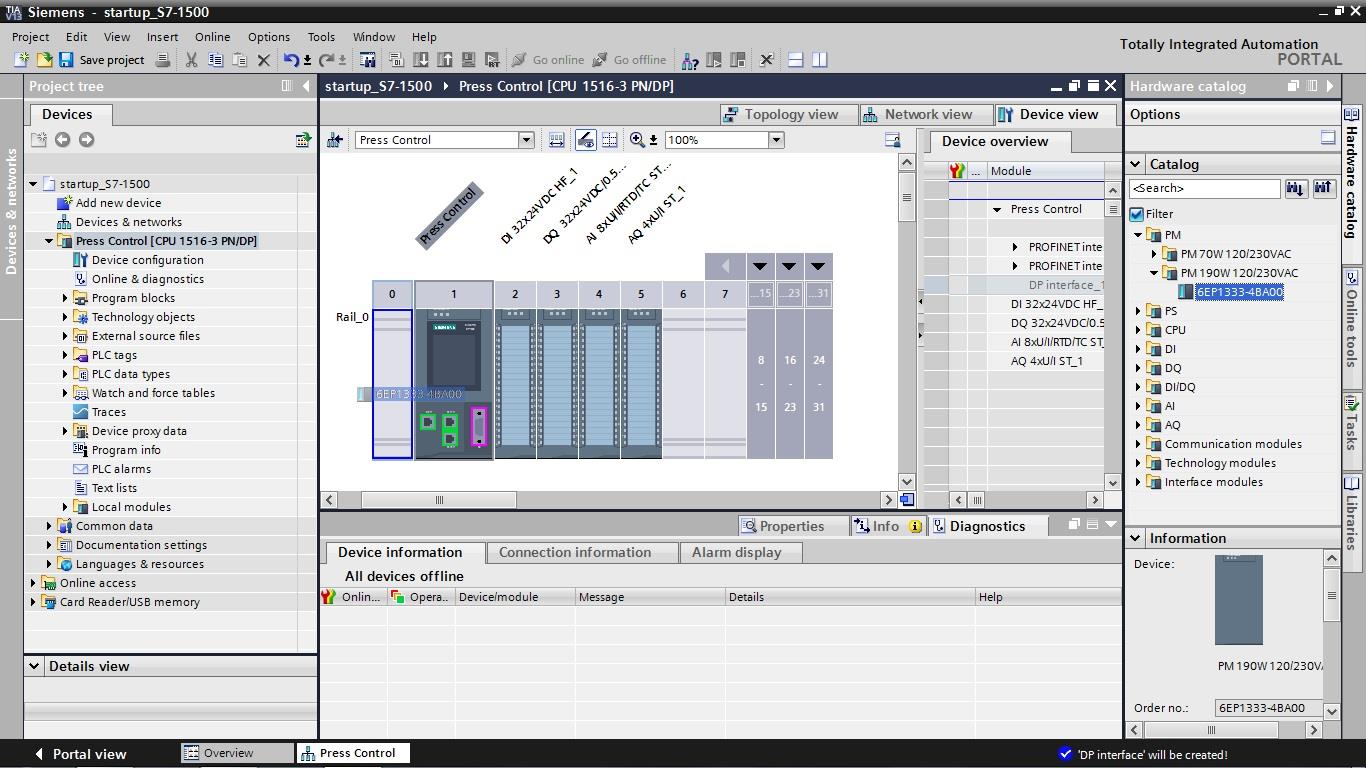Go back in project tree navigation
The image size is (1366, 768).
tap(62, 140)
